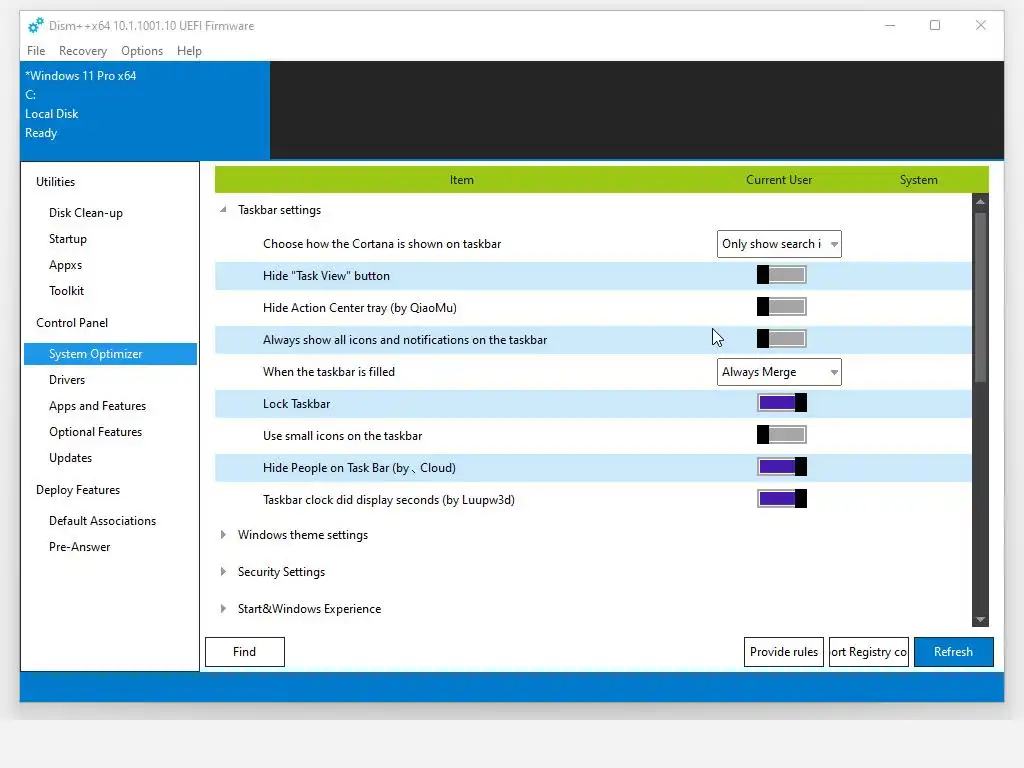The height and width of the screenshot is (768, 1024).
Task: Enable Always show all icons switch
Action: tap(782, 339)
